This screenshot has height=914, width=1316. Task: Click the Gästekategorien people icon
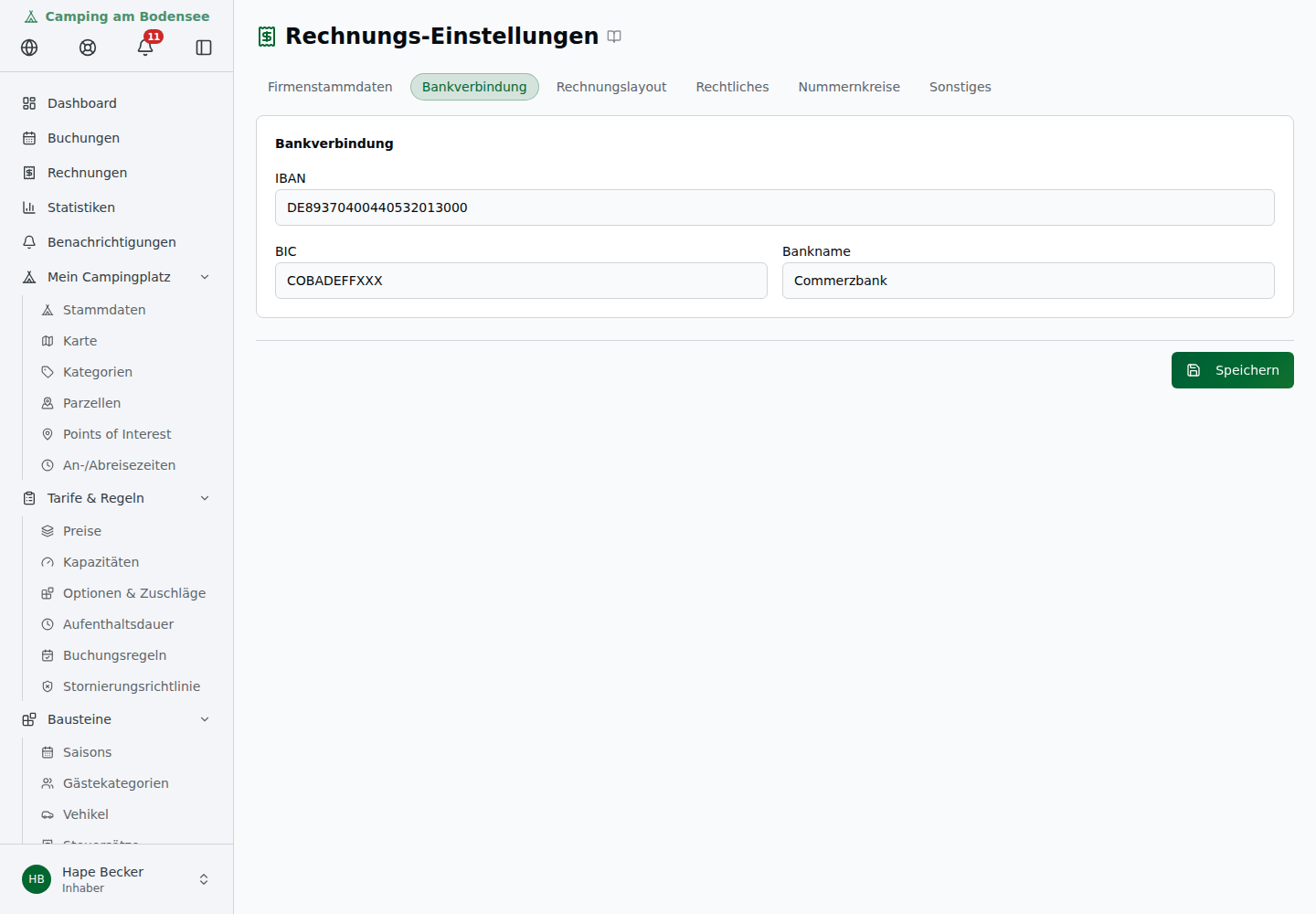pos(48,783)
